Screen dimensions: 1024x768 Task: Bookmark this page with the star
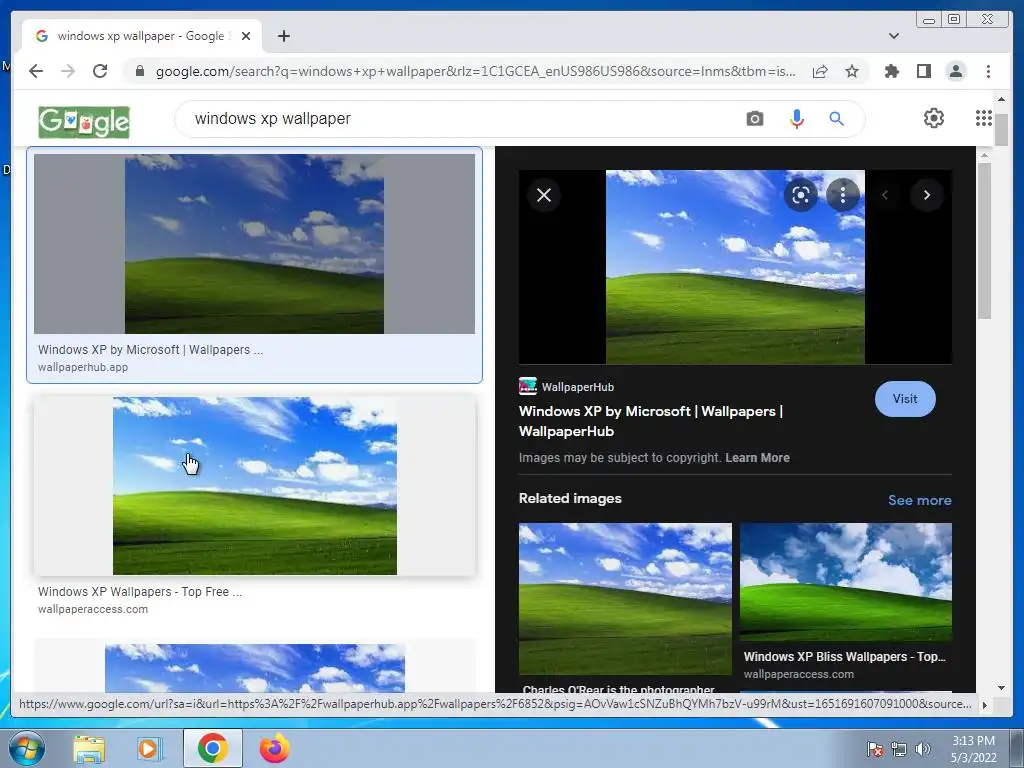852,71
